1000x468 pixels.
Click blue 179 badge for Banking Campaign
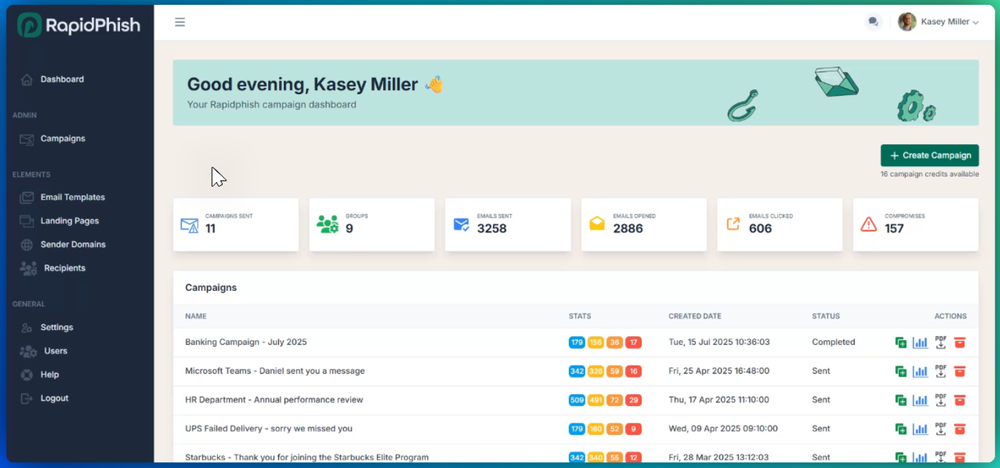[577, 342]
